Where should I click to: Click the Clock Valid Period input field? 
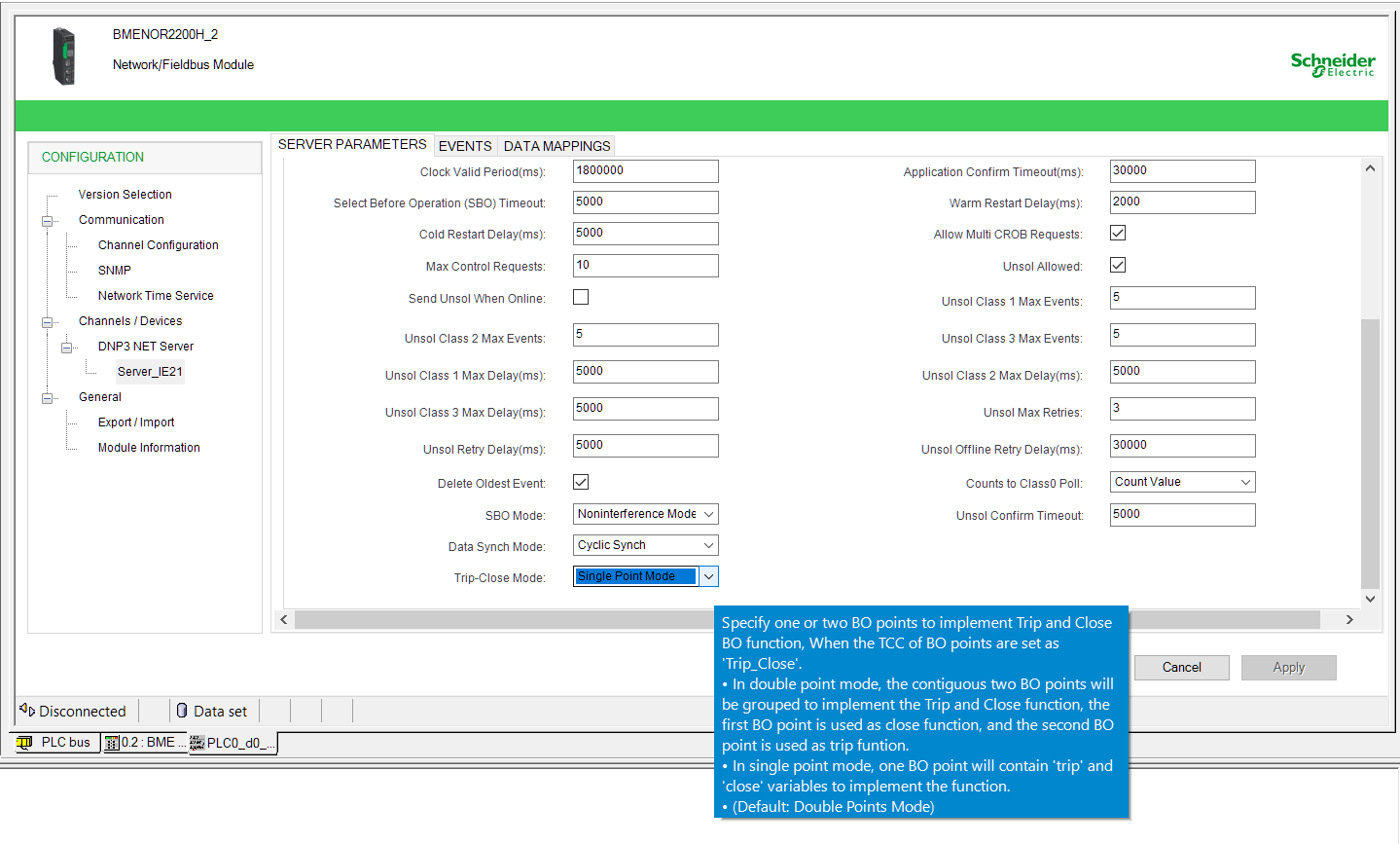(x=646, y=171)
